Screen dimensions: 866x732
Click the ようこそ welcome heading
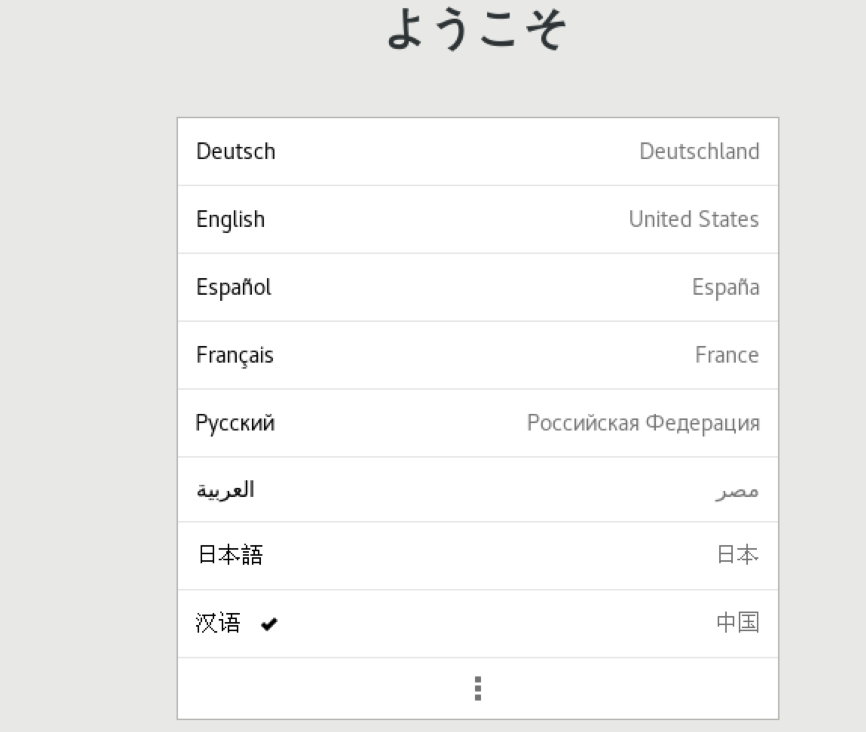pos(477,31)
